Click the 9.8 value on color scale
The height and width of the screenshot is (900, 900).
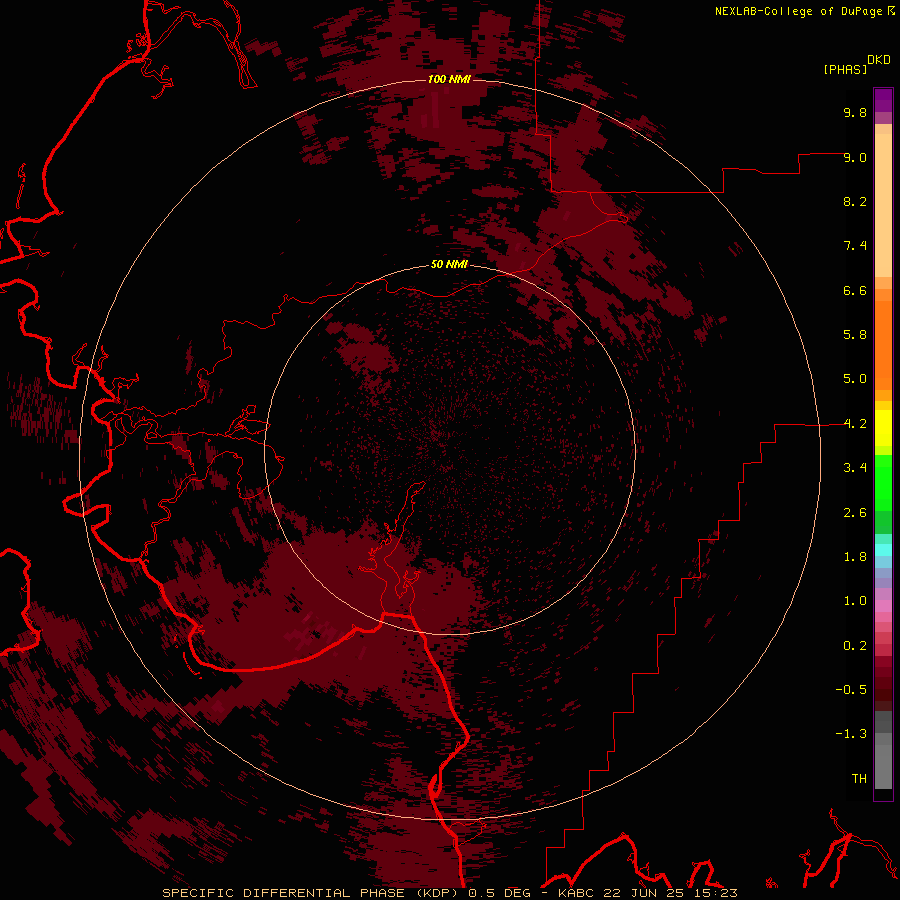click(855, 112)
